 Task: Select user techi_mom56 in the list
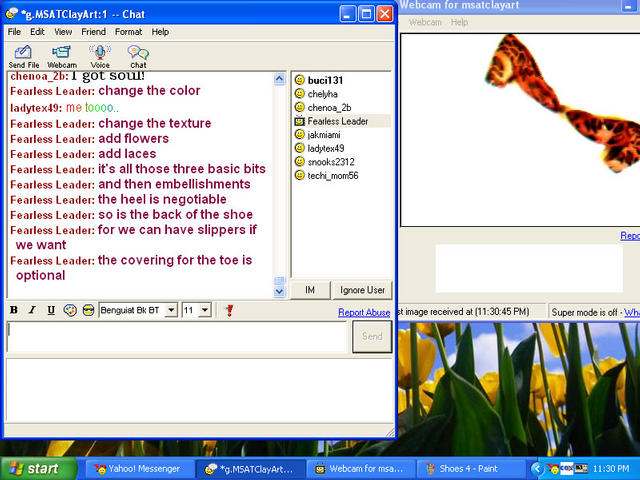point(333,176)
